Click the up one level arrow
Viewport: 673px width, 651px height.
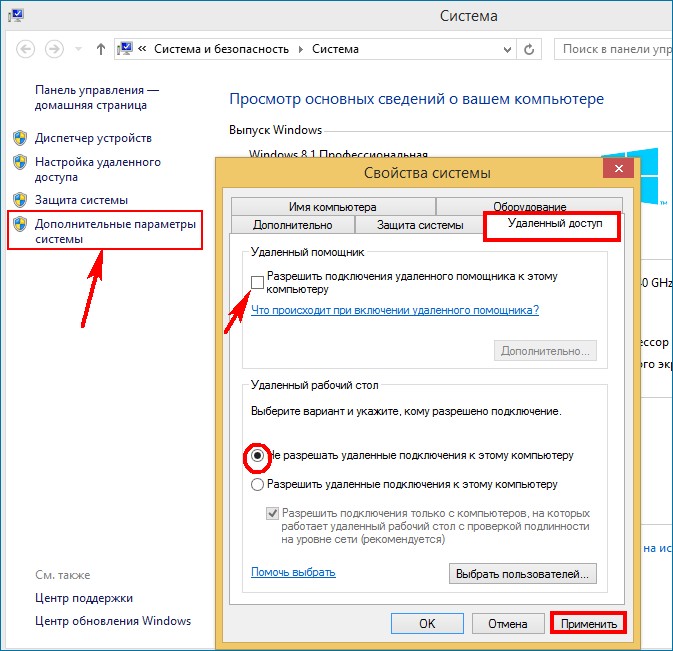[x=100, y=48]
